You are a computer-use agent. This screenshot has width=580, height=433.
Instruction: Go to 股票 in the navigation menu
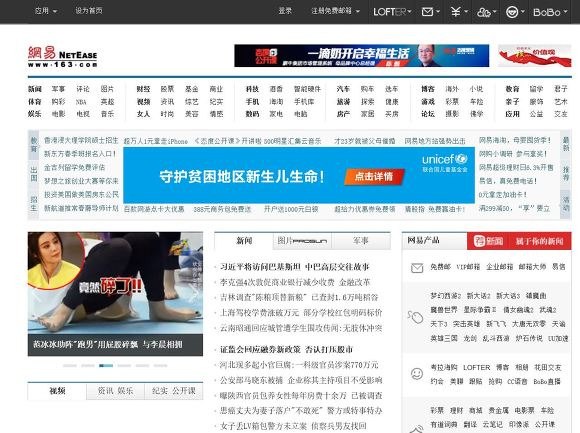(x=167, y=89)
